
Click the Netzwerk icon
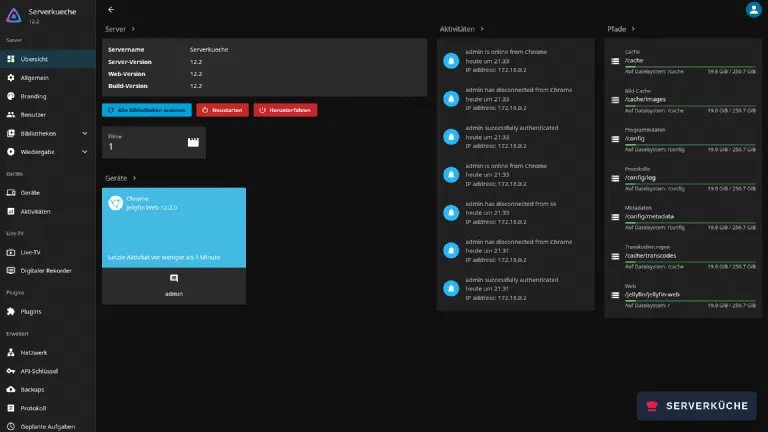point(11,352)
